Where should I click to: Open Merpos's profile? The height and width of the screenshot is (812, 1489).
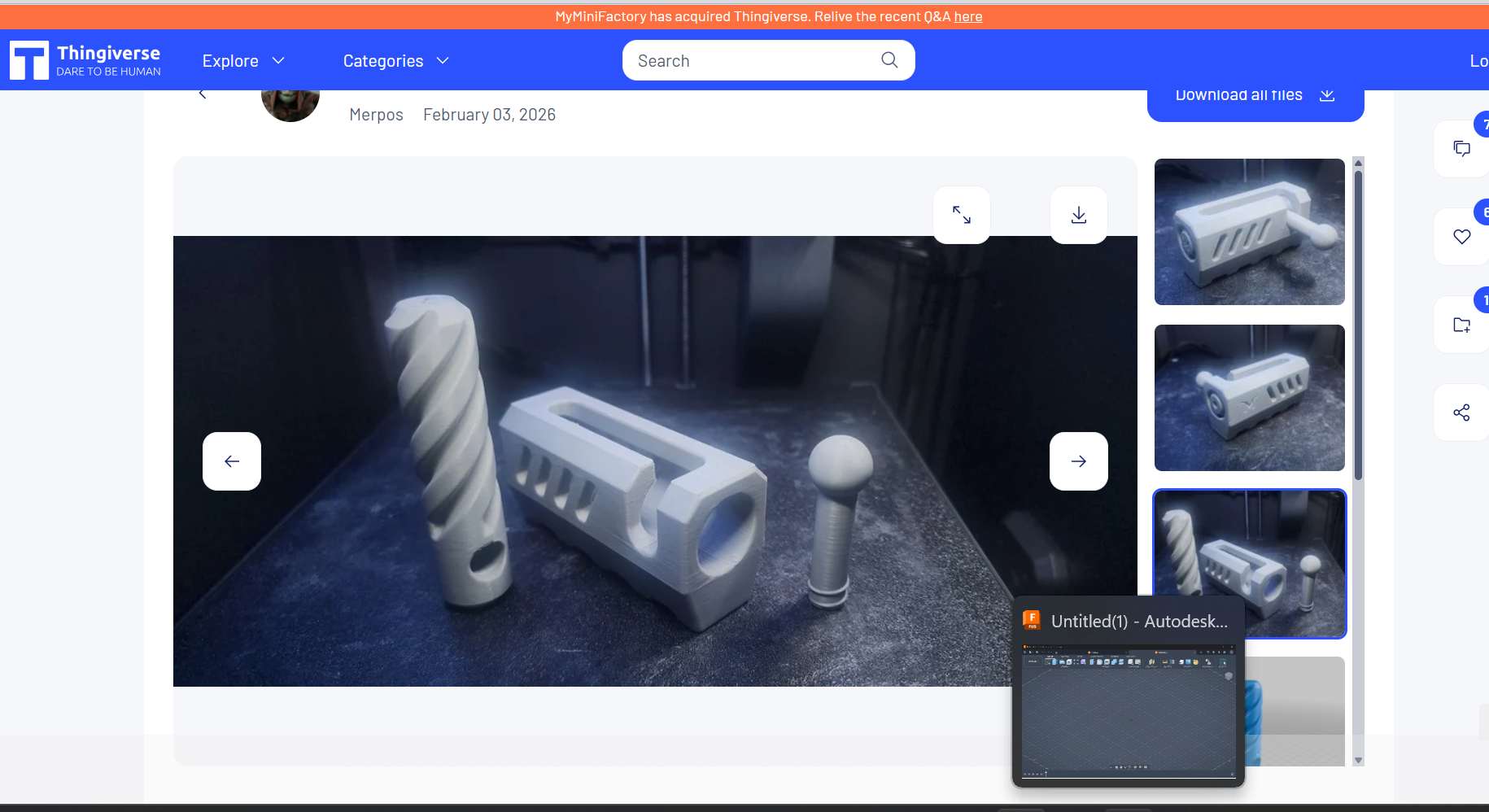click(376, 114)
